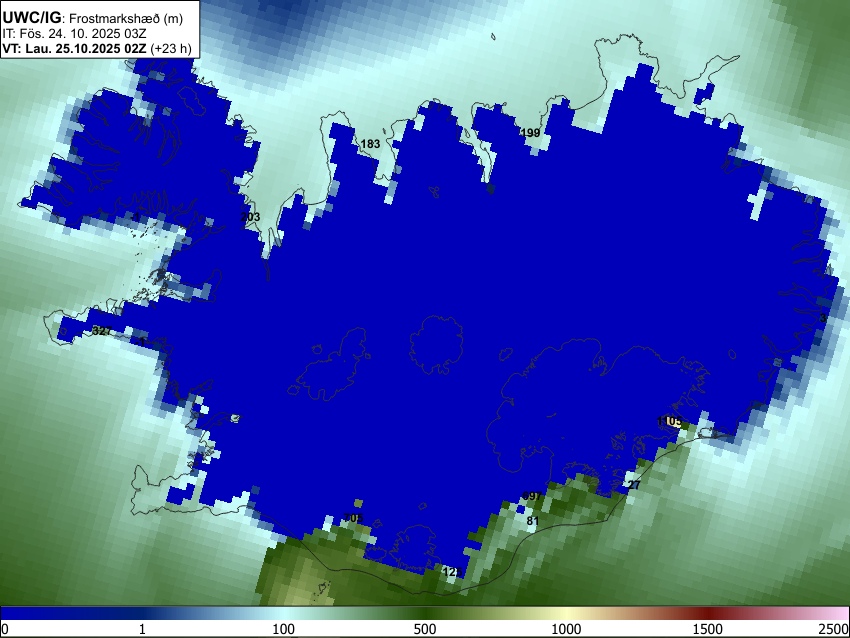The image size is (850, 638).
Task: Click the station value '203' on the map
Action: click(250, 217)
